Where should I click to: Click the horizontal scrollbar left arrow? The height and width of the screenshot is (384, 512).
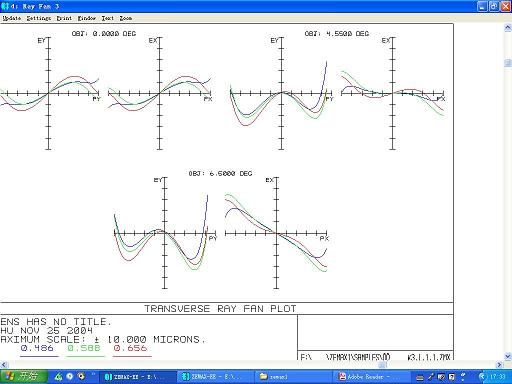[x=4, y=364]
